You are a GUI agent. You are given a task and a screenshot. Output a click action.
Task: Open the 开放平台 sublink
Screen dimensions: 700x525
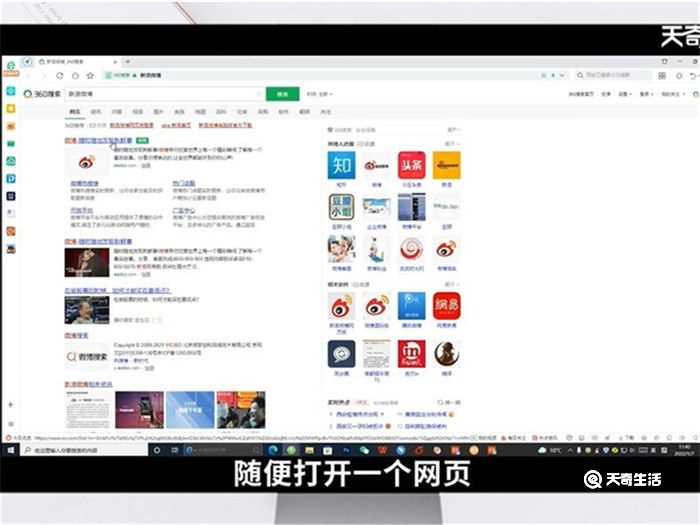coord(82,210)
